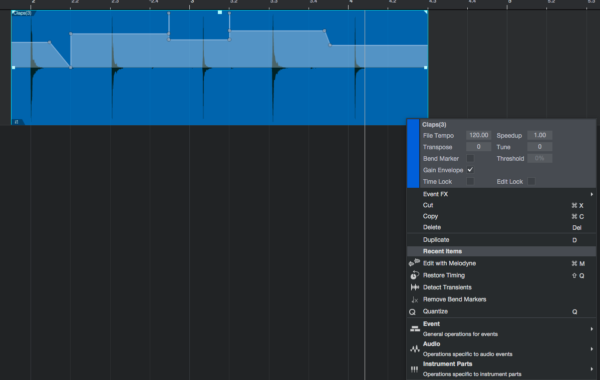This screenshot has height=380, width=600.
Task: Click the blue event color swatch
Action: pos(413,153)
